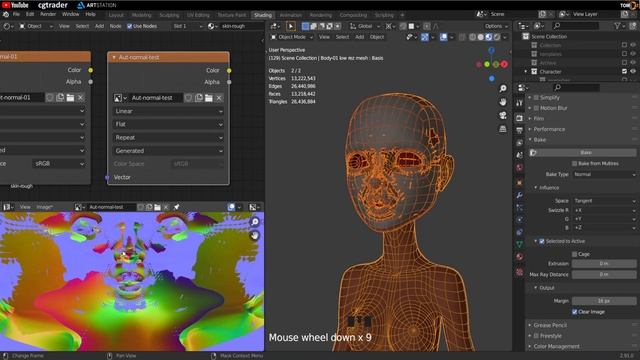This screenshot has height=360, width=640.
Task: Select the viewport pan hand icon
Action: point(503,102)
